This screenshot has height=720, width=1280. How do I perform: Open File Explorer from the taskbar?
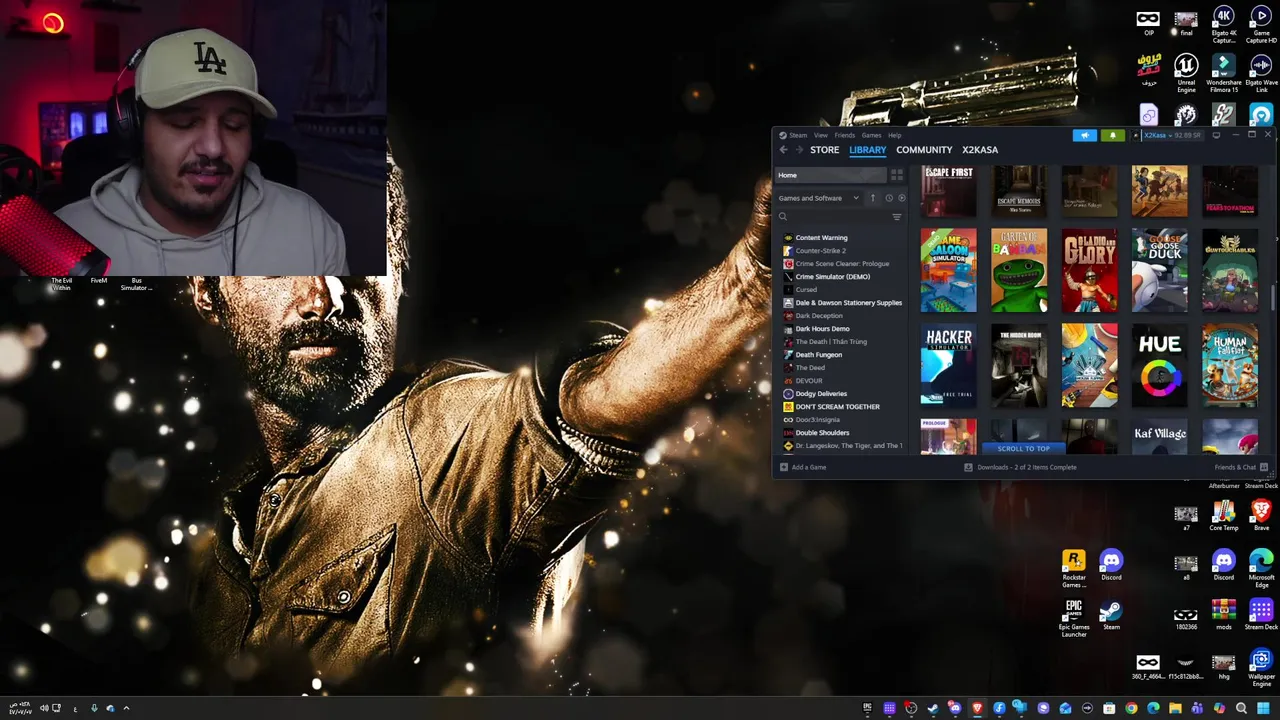[1175, 708]
